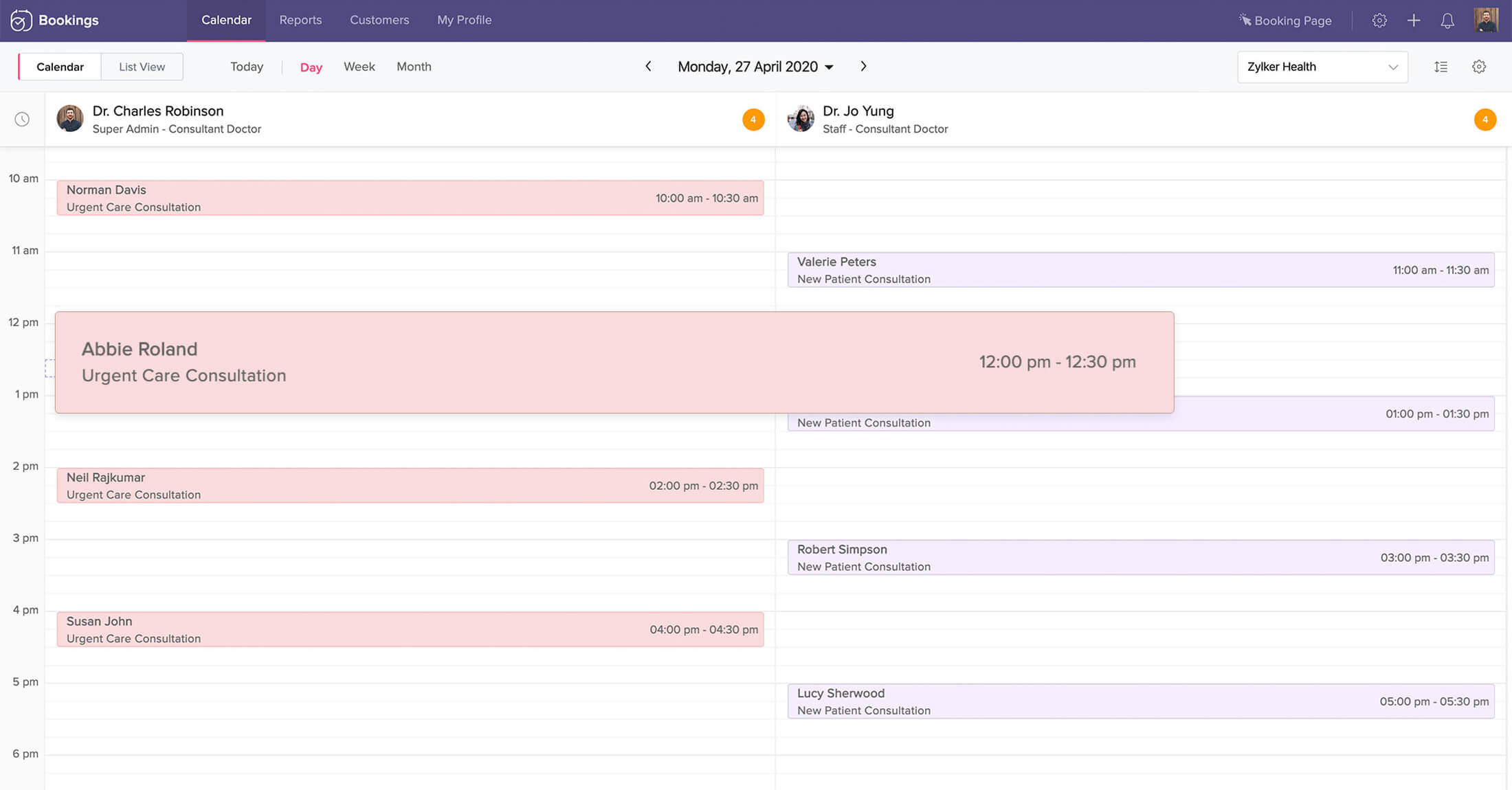Click the row spacing density icon
Image resolution: width=1512 pixels, height=790 pixels.
click(1441, 67)
